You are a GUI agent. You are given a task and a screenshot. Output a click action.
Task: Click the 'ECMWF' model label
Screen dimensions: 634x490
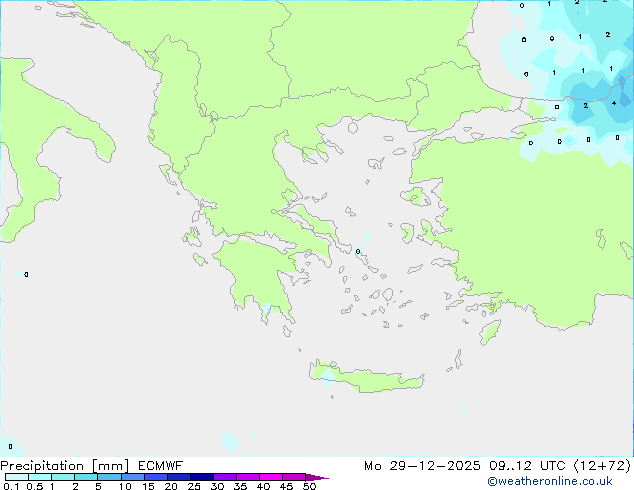tap(161, 466)
